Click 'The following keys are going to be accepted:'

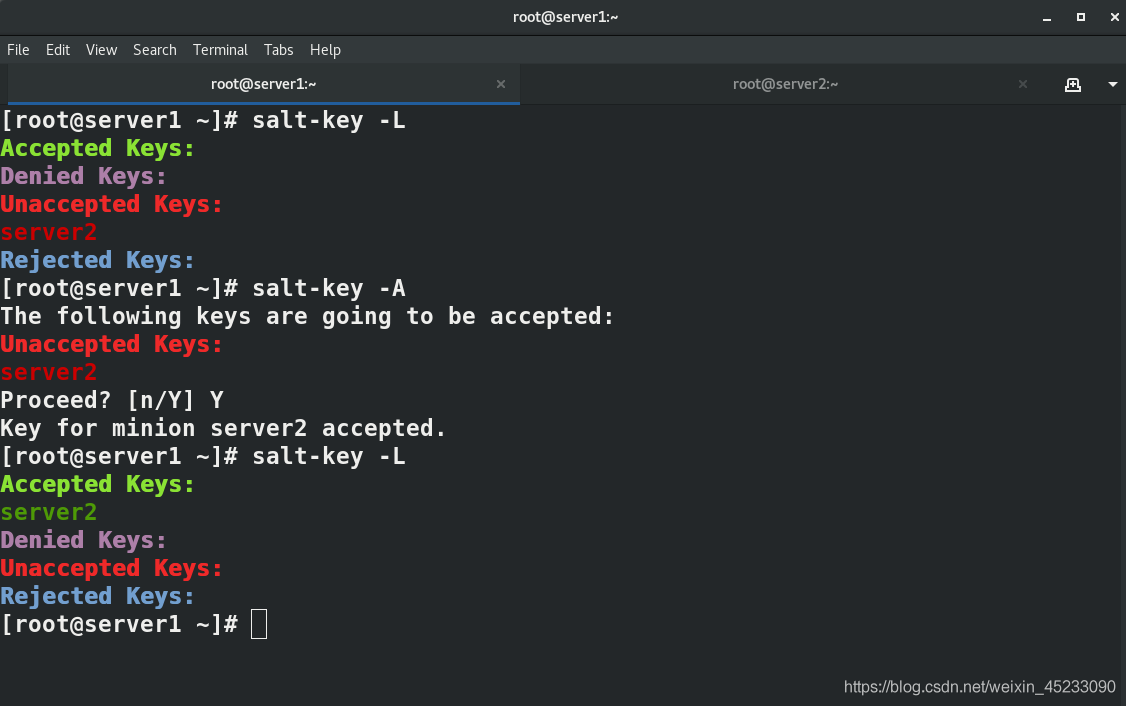[x=307, y=316]
